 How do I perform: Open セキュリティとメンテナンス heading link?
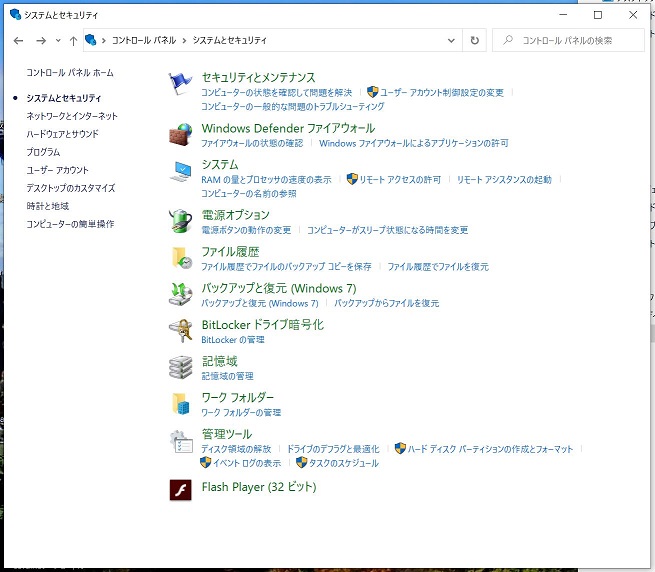pyautogui.click(x=258, y=78)
